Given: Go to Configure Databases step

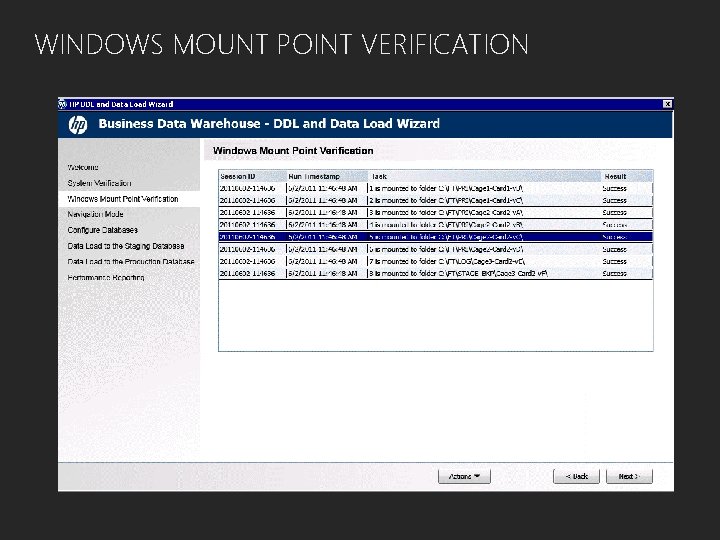Looking at the screenshot, I should tap(102, 230).
